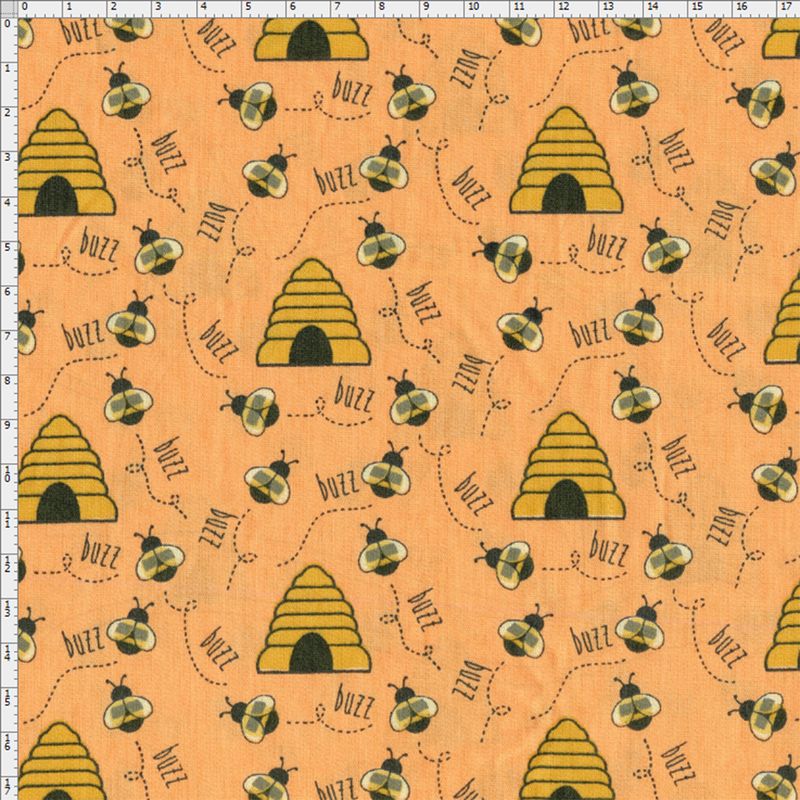The width and height of the screenshot is (800, 800).
Task: Click the 13 mark on the horizontal ruler
Action: coord(608,7)
